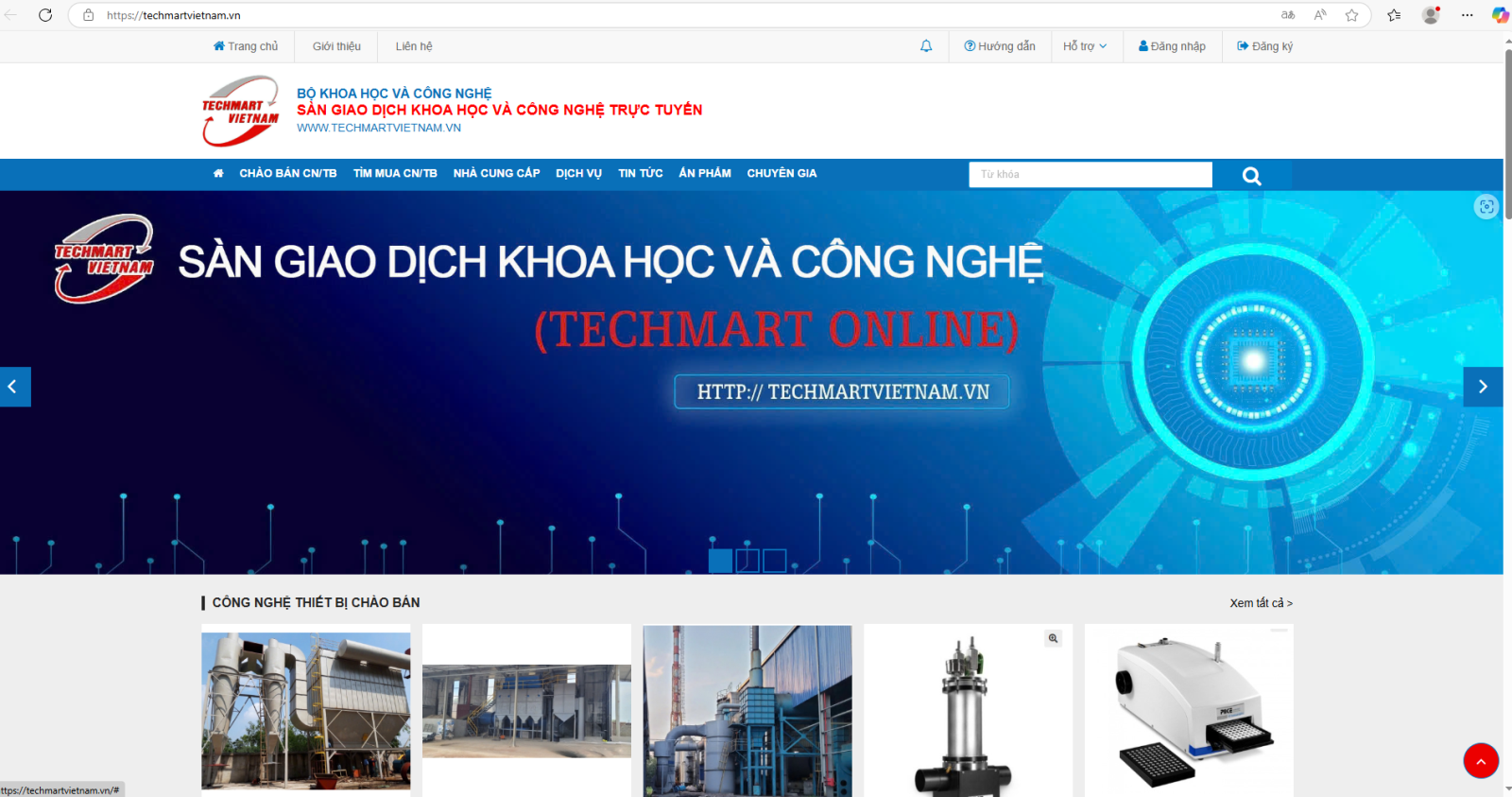Click the magnifier search button
Image resolution: width=1512 pixels, height=797 pixels.
point(1252,175)
